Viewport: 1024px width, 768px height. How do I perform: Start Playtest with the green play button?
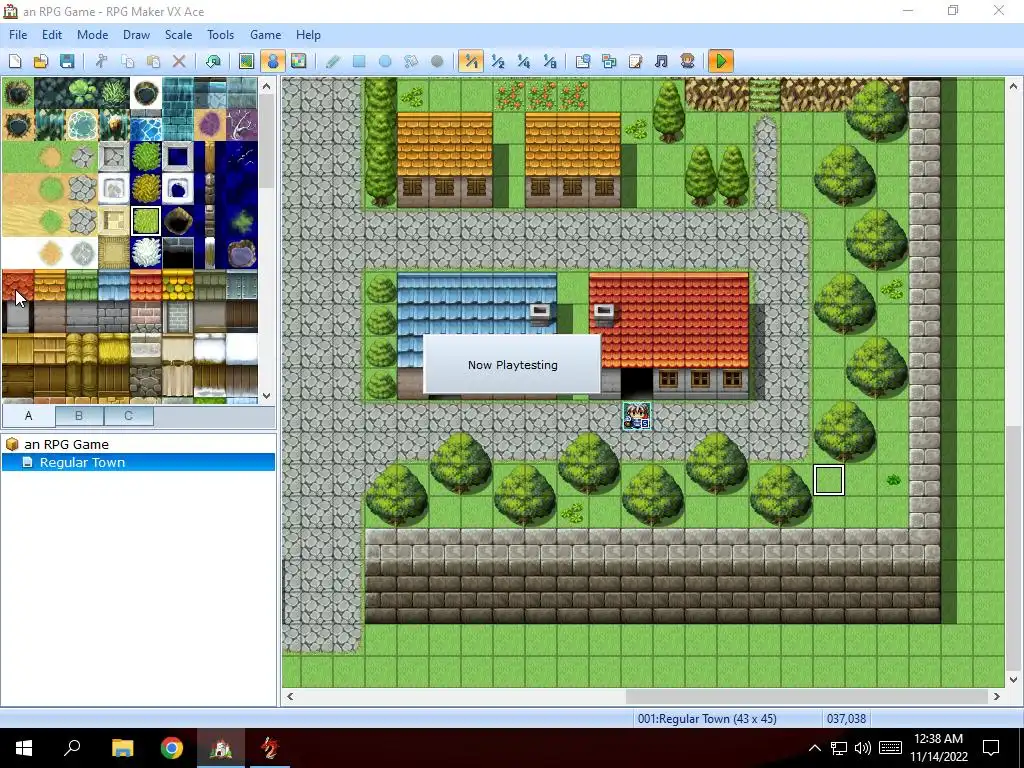pos(721,61)
